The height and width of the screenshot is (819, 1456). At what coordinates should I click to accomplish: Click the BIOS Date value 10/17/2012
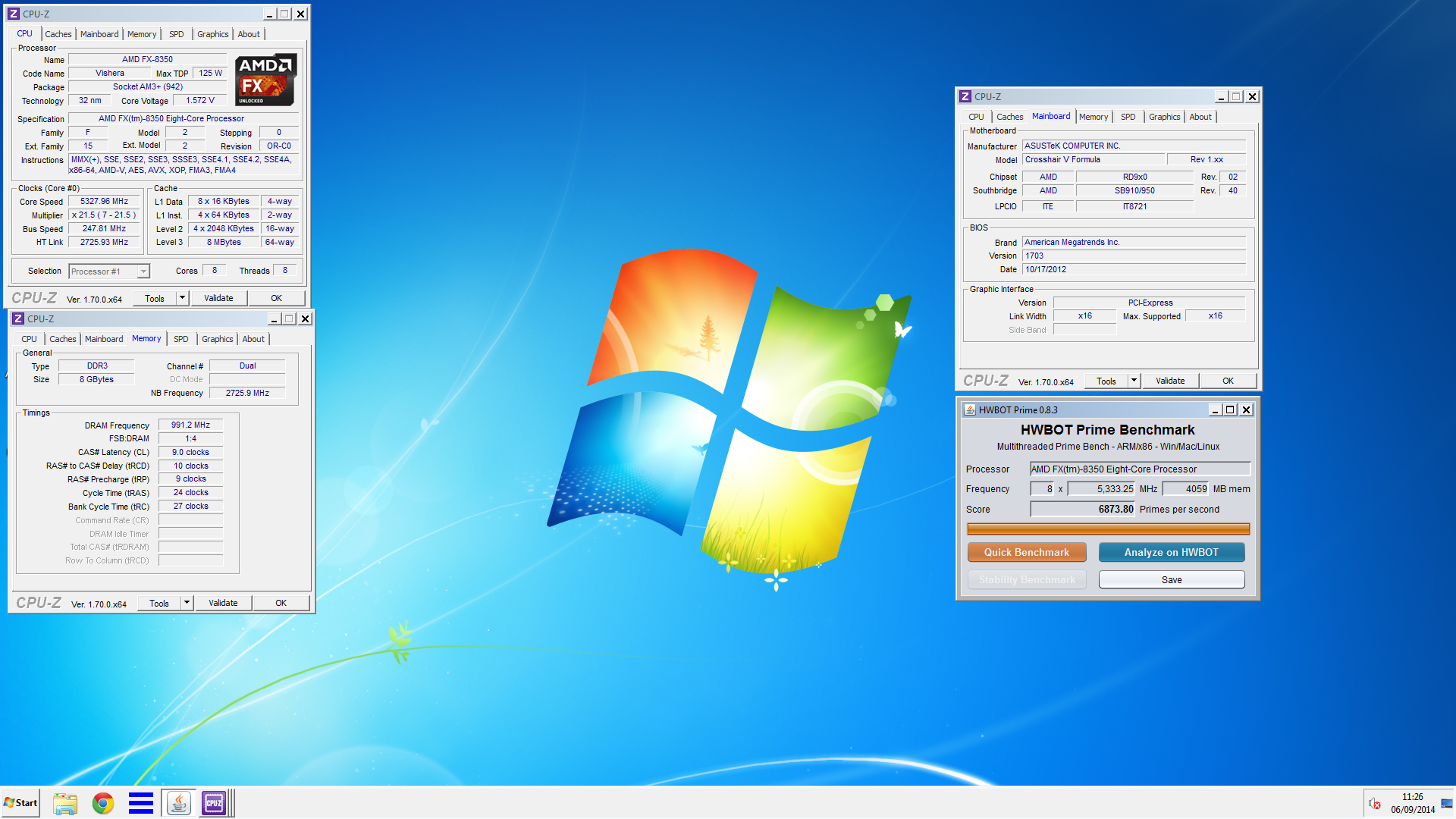1134,269
